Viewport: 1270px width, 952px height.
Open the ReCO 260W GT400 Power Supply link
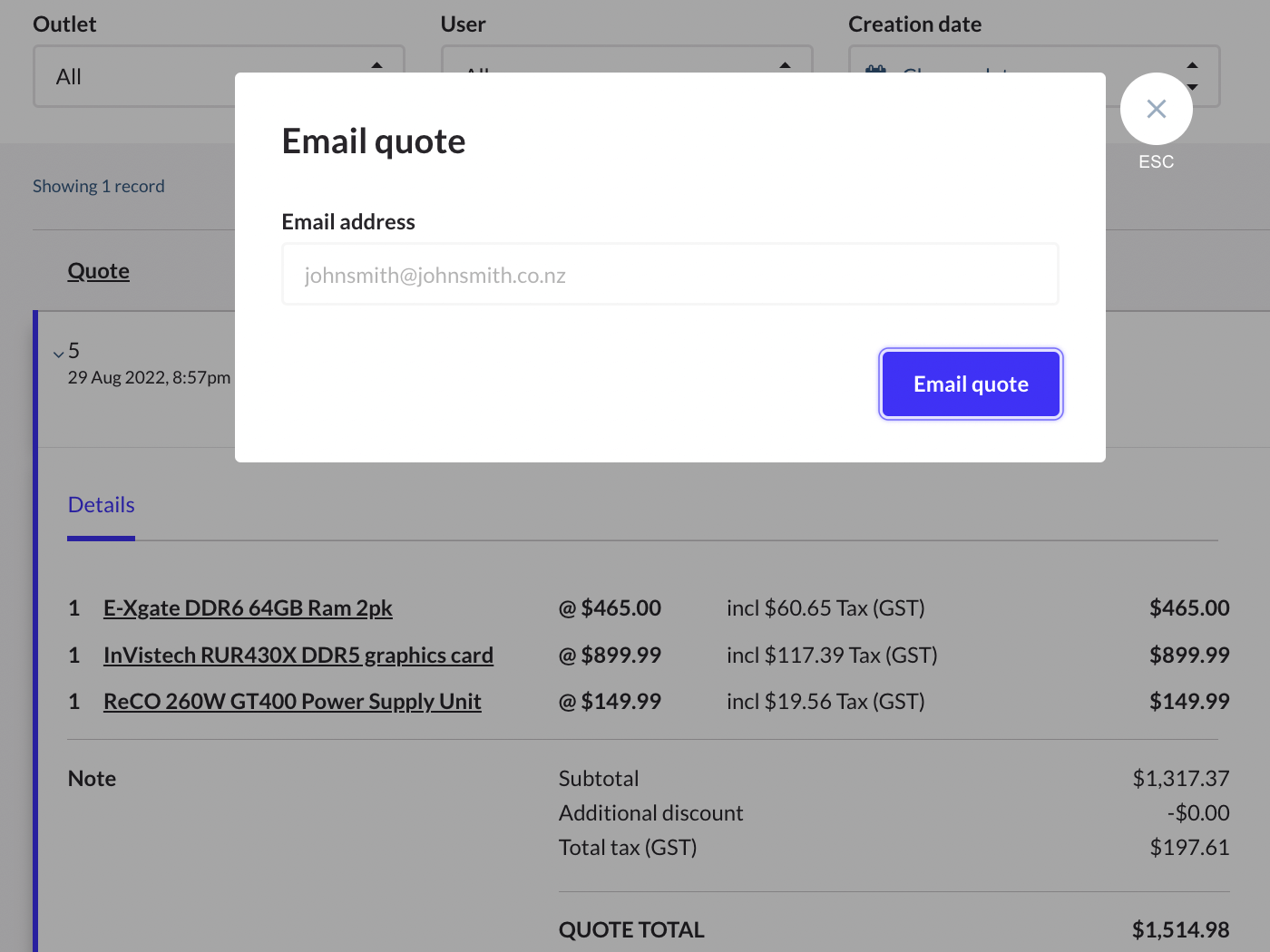coord(292,701)
